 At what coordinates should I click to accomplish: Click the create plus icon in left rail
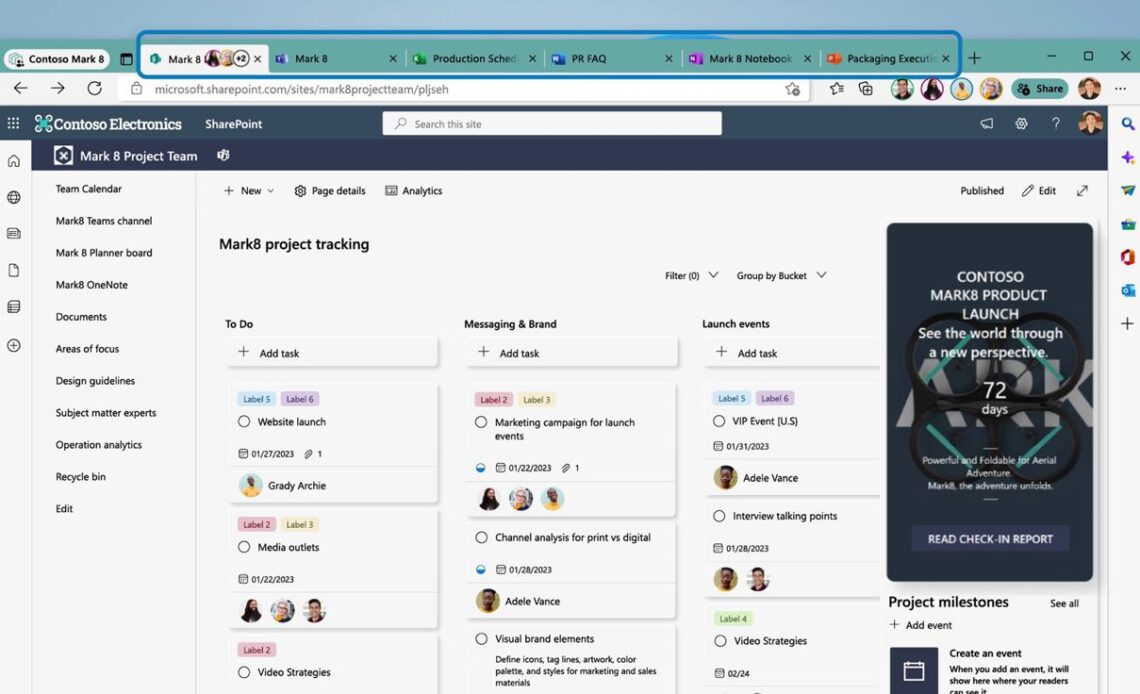pos(14,345)
